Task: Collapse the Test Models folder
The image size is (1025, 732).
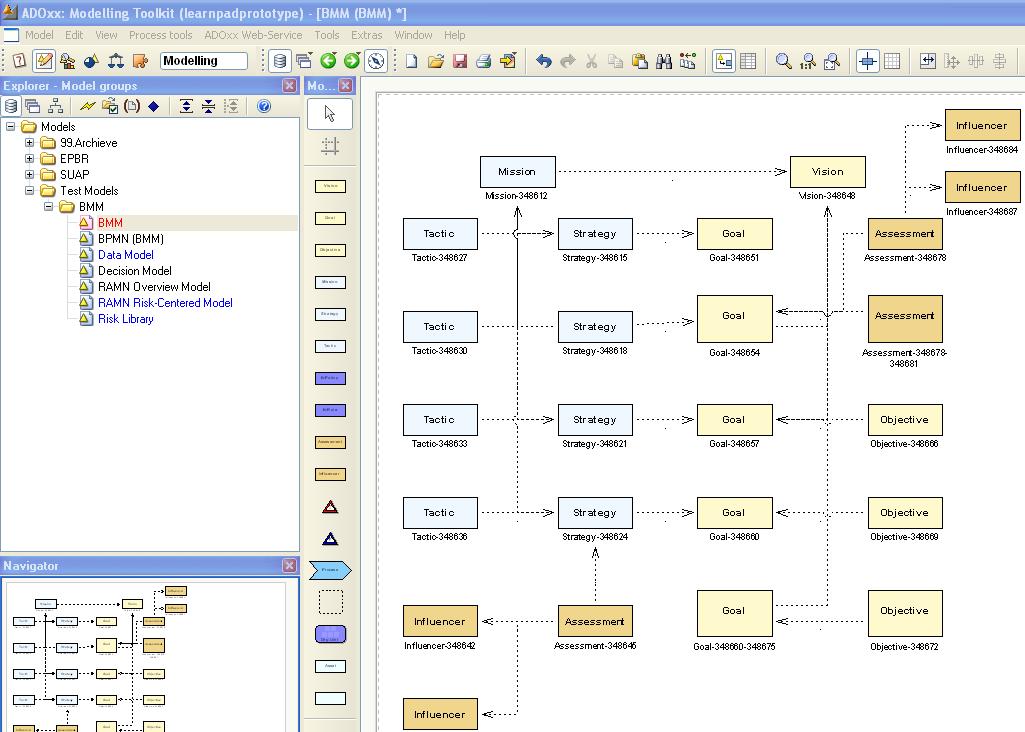Action: point(29,190)
